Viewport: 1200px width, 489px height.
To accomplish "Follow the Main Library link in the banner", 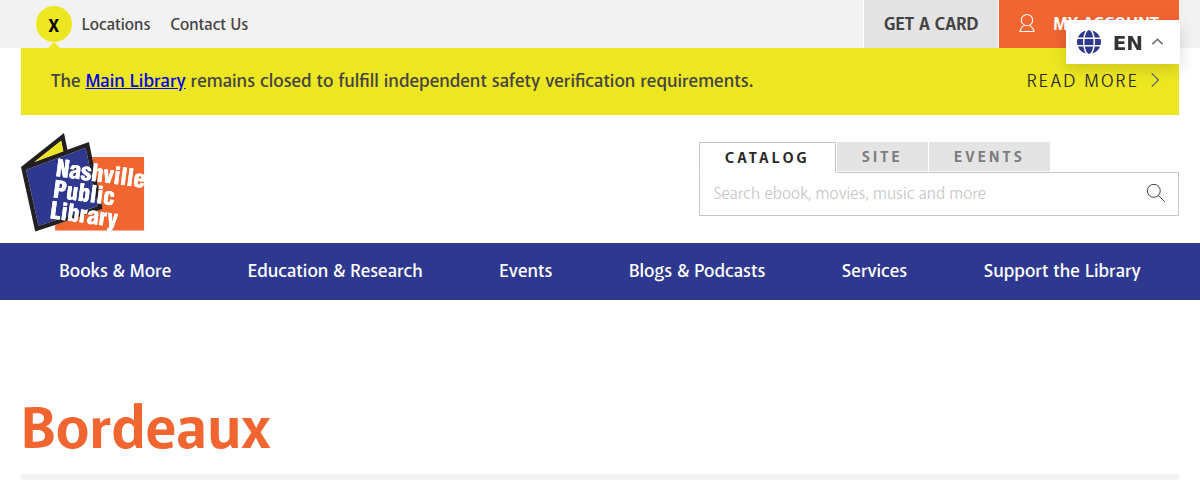I will [x=135, y=81].
